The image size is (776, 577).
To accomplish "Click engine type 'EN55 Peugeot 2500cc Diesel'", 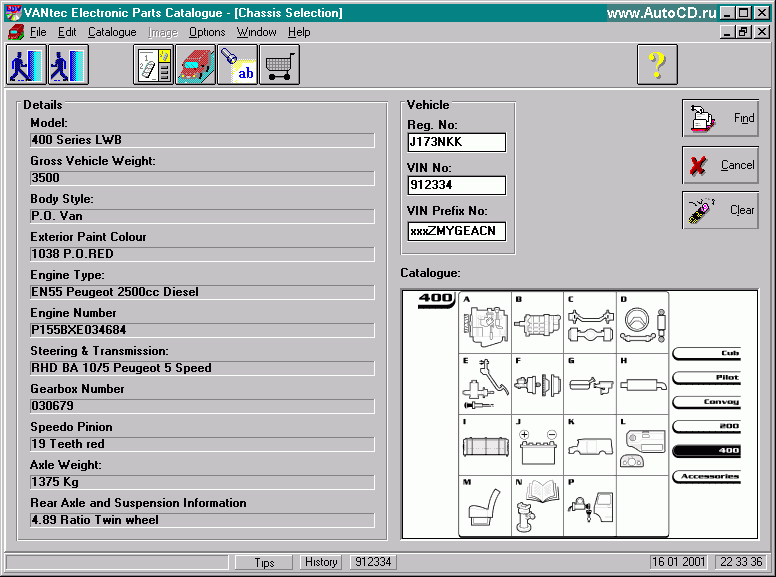I will pos(202,292).
